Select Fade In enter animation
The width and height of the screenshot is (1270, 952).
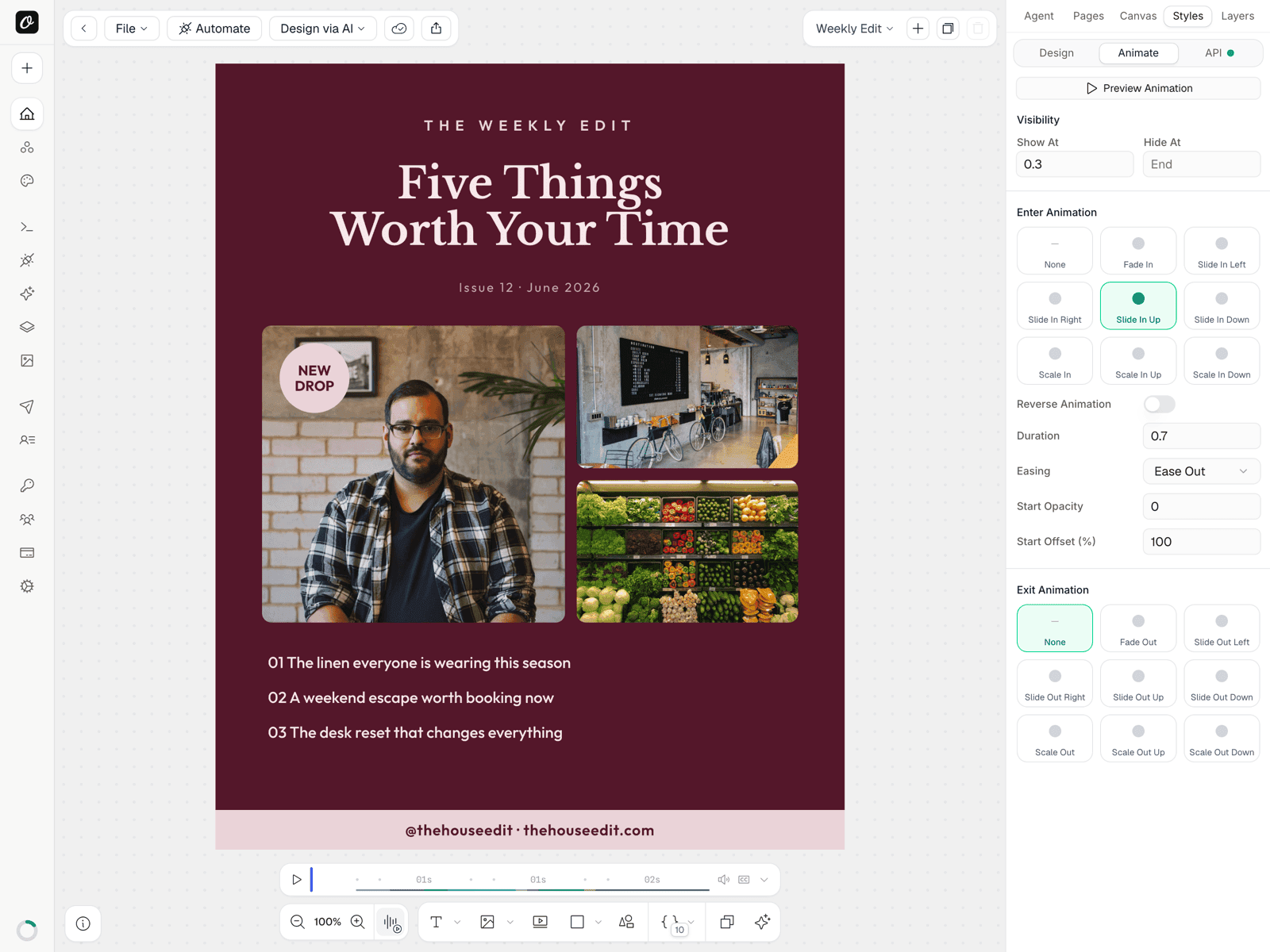1138,251
